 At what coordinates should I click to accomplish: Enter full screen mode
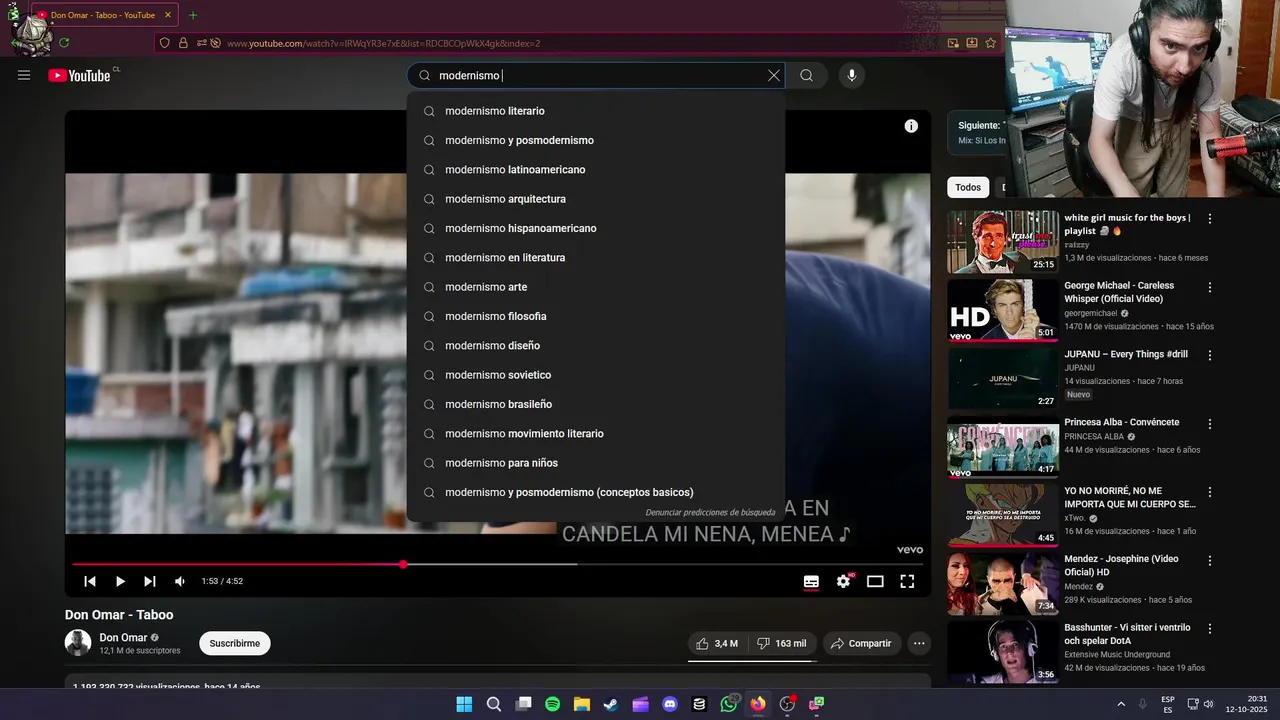(907, 581)
